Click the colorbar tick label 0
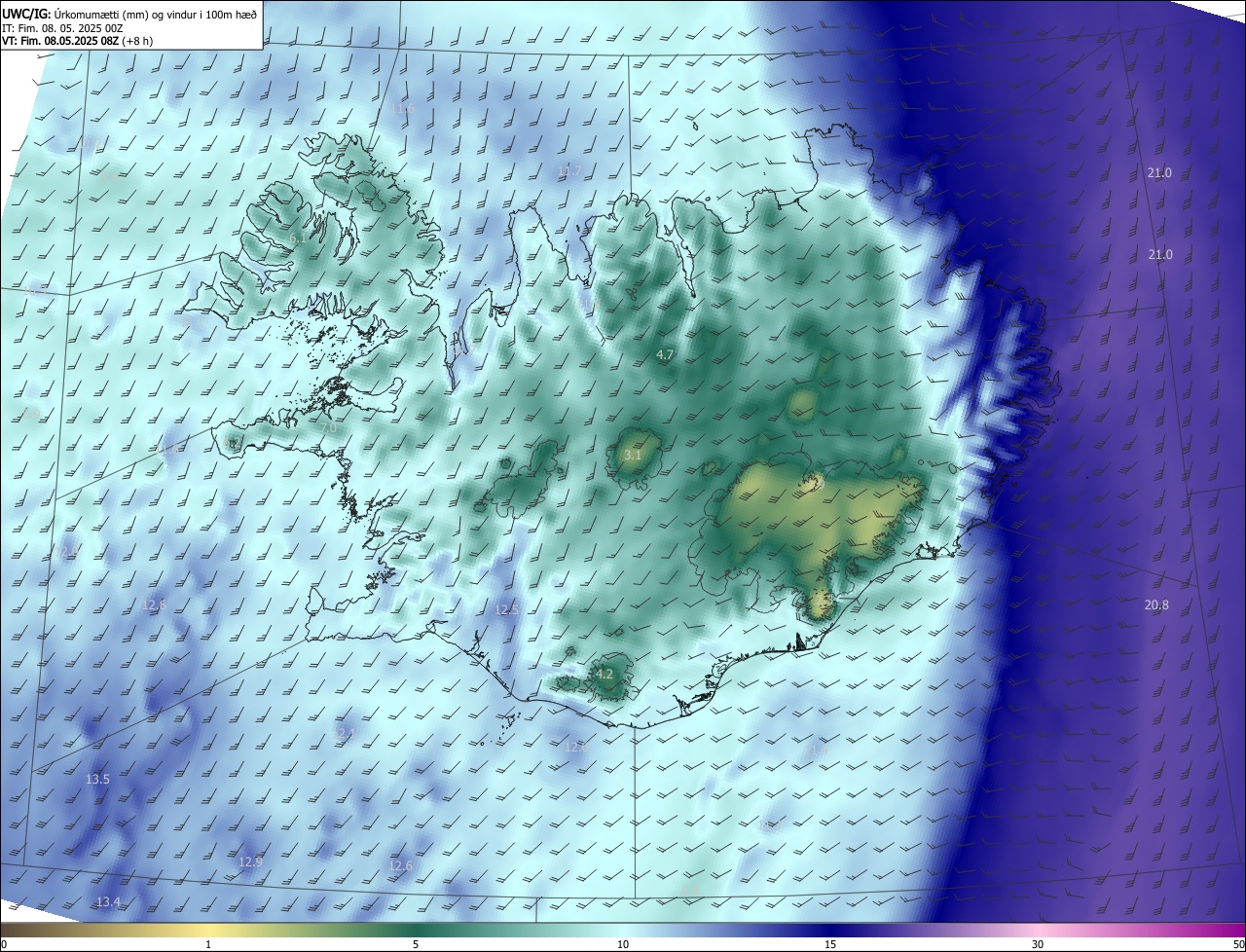Image resolution: width=1246 pixels, height=952 pixels. click(x=4, y=944)
